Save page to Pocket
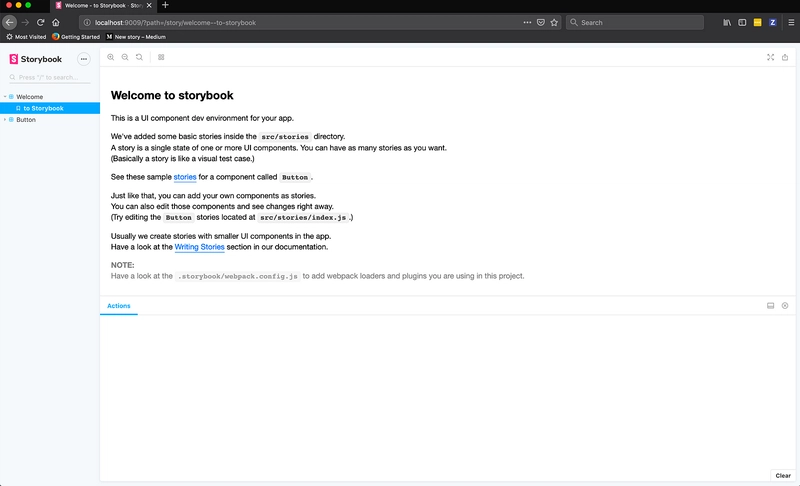 click(541, 22)
